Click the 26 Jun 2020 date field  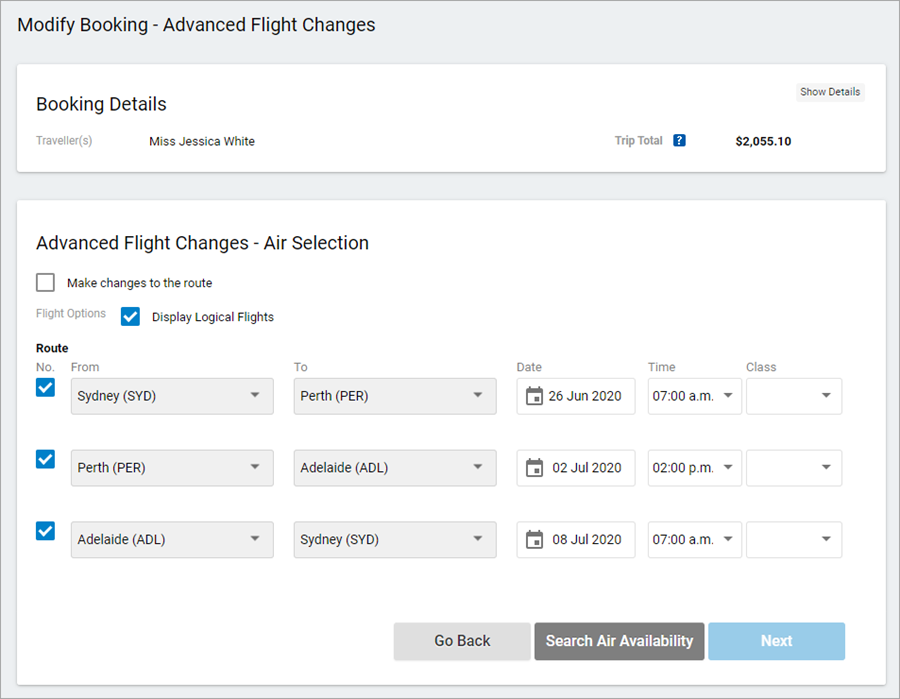[x=576, y=396]
